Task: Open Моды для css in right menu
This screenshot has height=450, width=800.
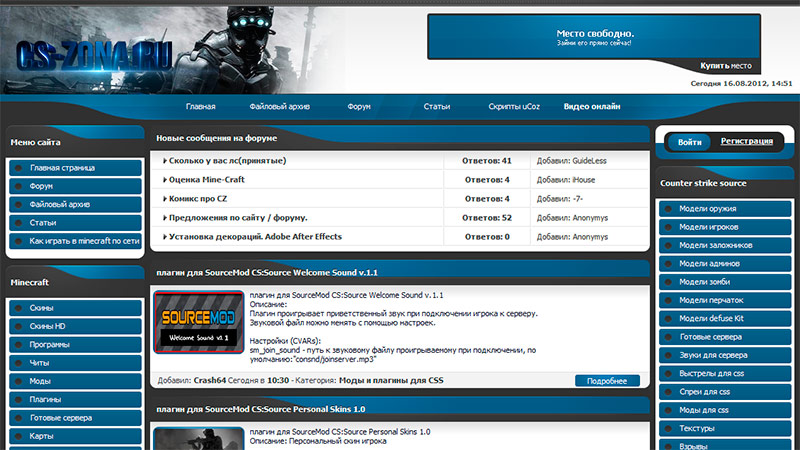Action: 725,410
